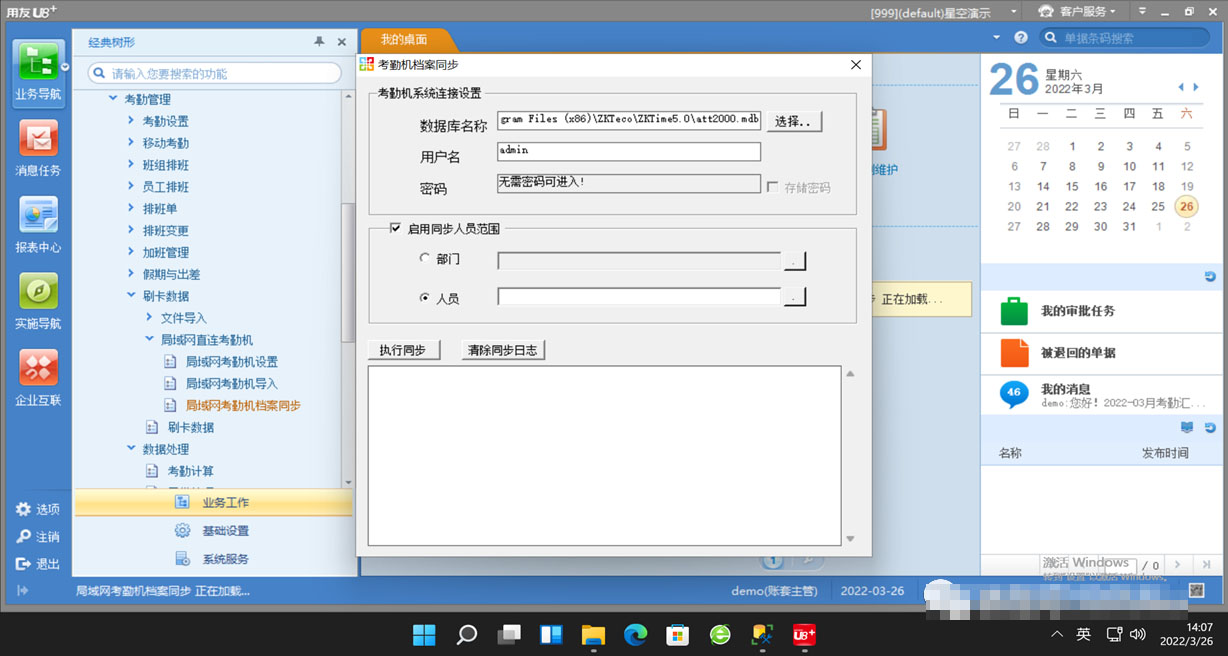Select 业务工作 in bottom navigation
Viewport: 1228px width, 656px height.
(x=213, y=502)
